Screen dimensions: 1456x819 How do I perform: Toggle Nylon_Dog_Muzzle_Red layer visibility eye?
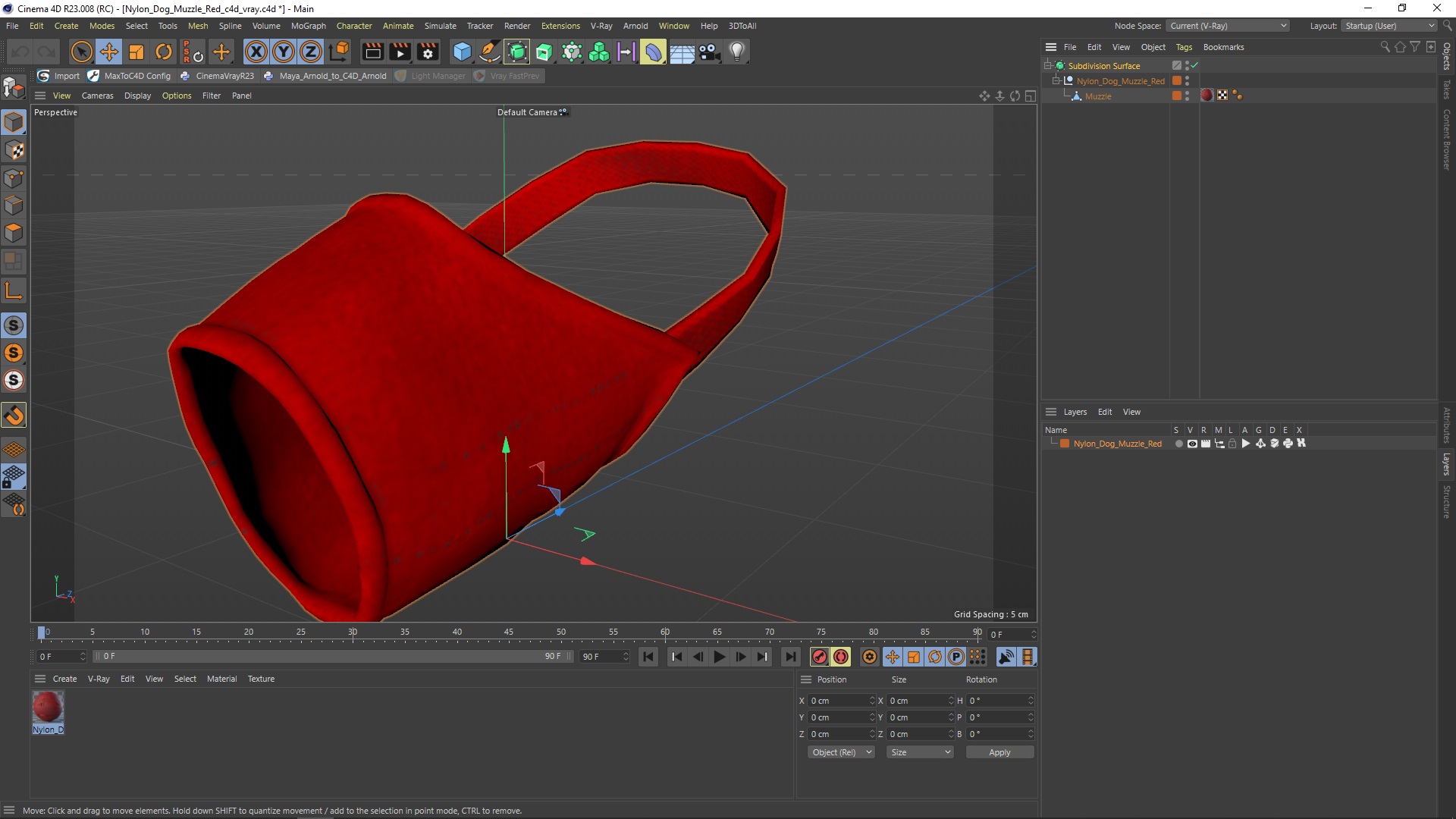1192,444
